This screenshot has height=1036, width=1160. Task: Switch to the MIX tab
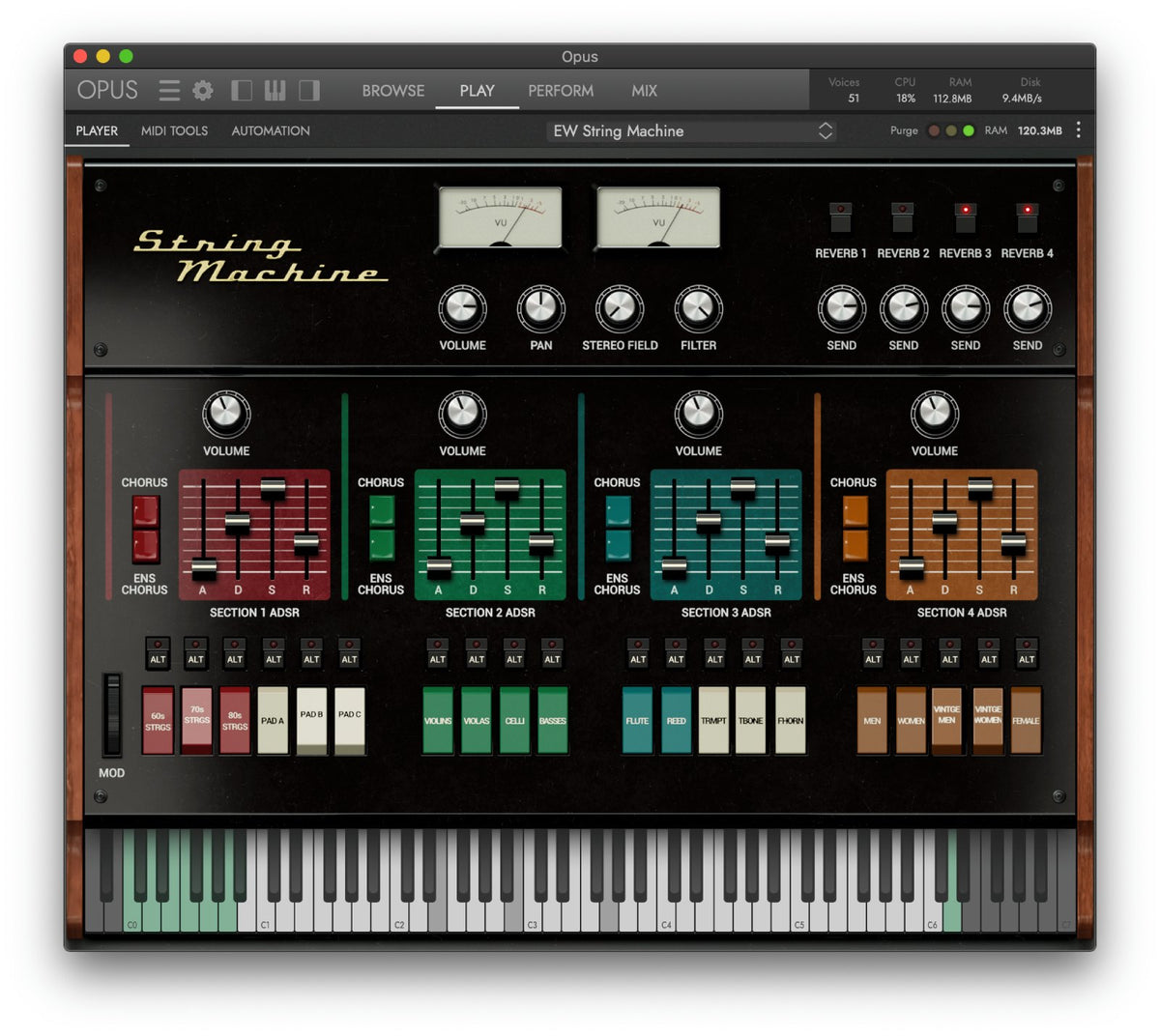point(645,91)
